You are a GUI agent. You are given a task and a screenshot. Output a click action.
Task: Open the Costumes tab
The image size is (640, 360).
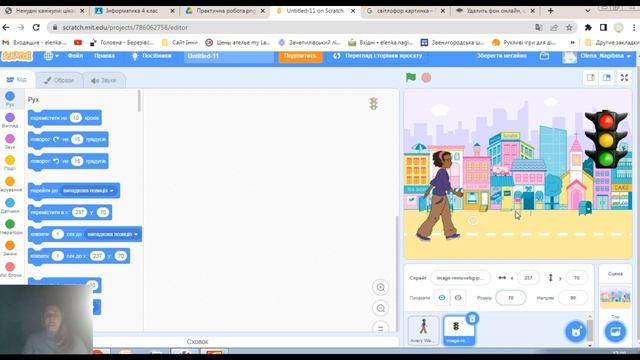pyautogui.click(x=59, y=80)
